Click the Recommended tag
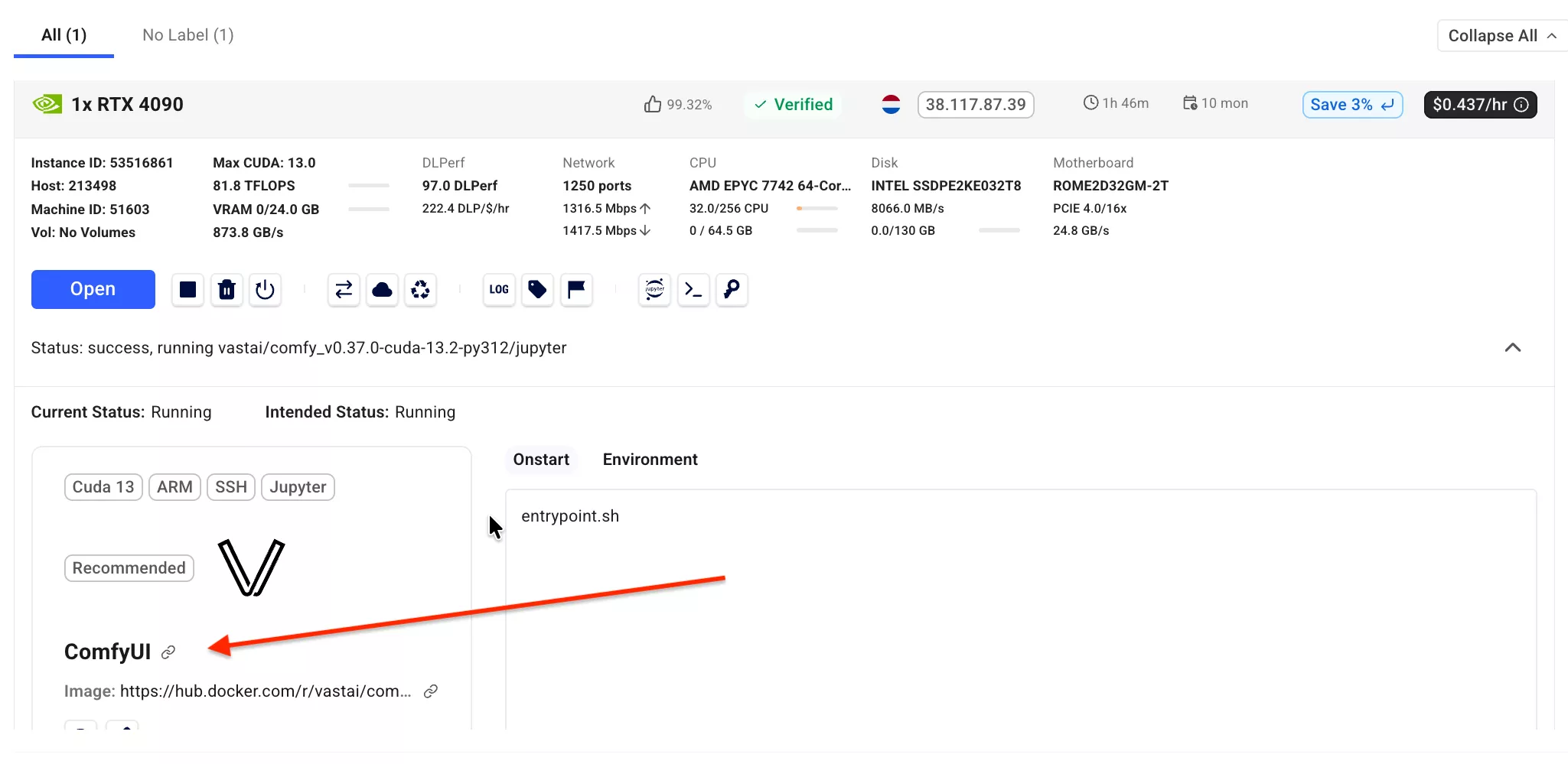This screenshot has height=764, width=1568. pyautogui.click(x=129, y=568)
